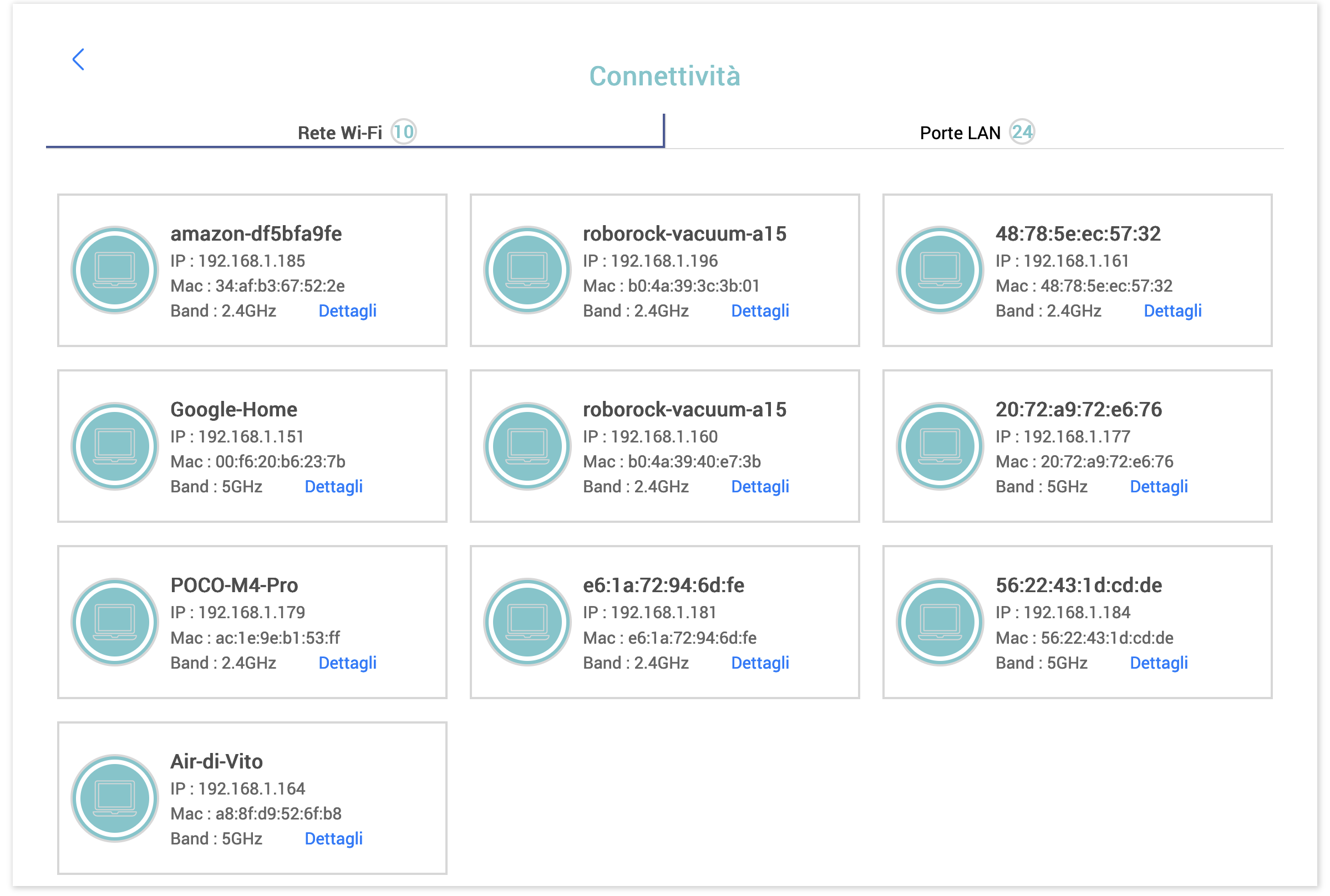Open the Porte LAN tab

tap(974, 132)
